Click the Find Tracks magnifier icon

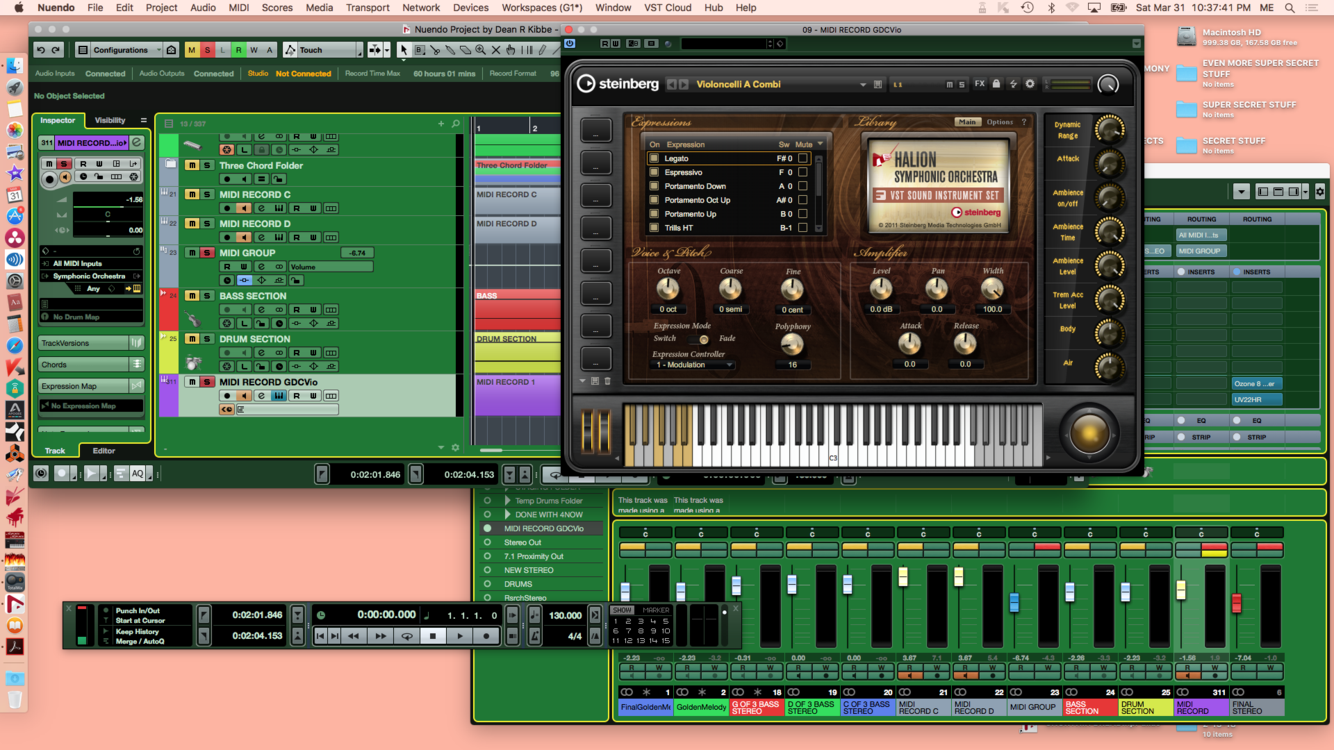(456, 124)
